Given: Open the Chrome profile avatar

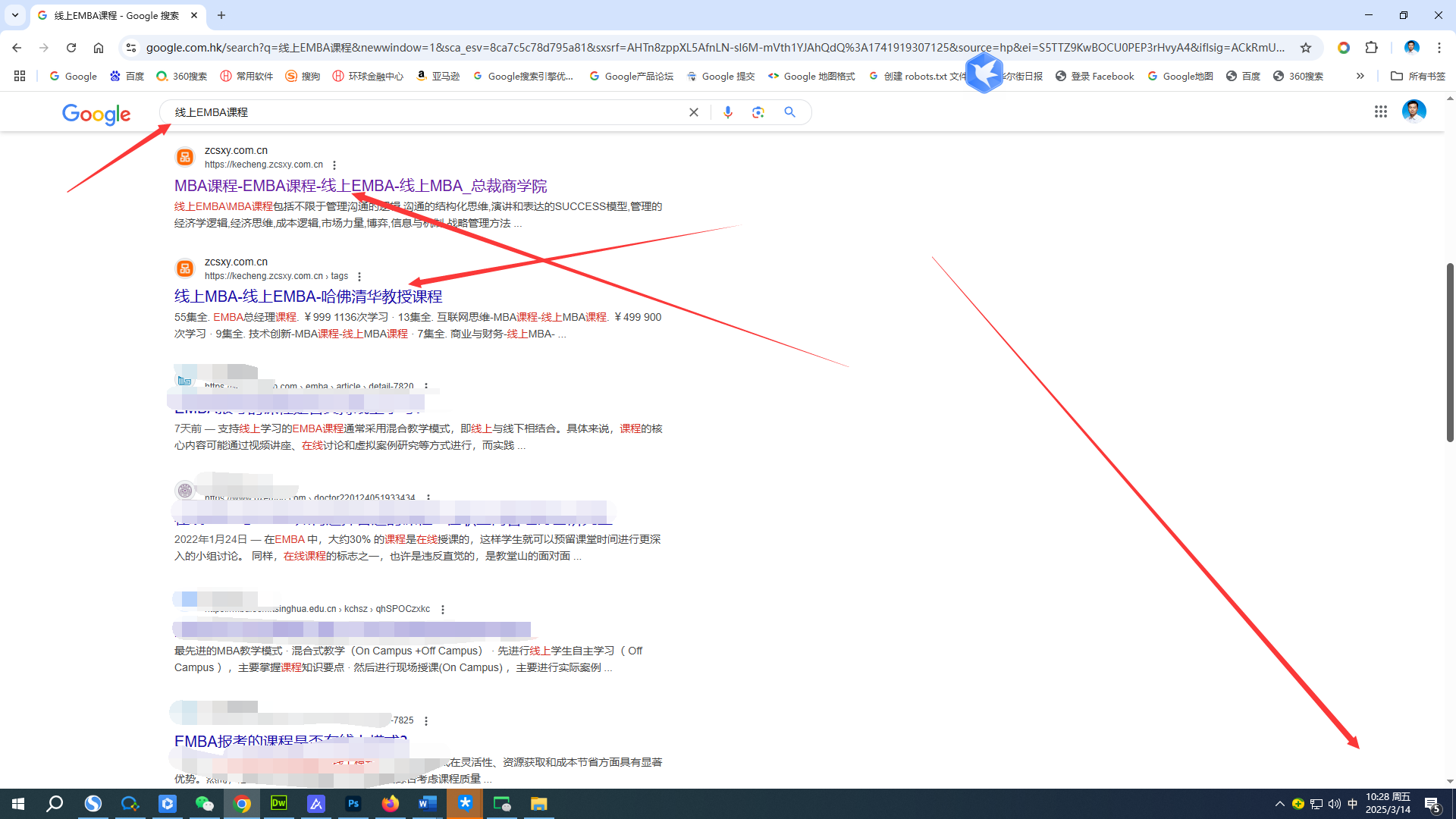Looking at the screenshot, I should pos(1411,47).
